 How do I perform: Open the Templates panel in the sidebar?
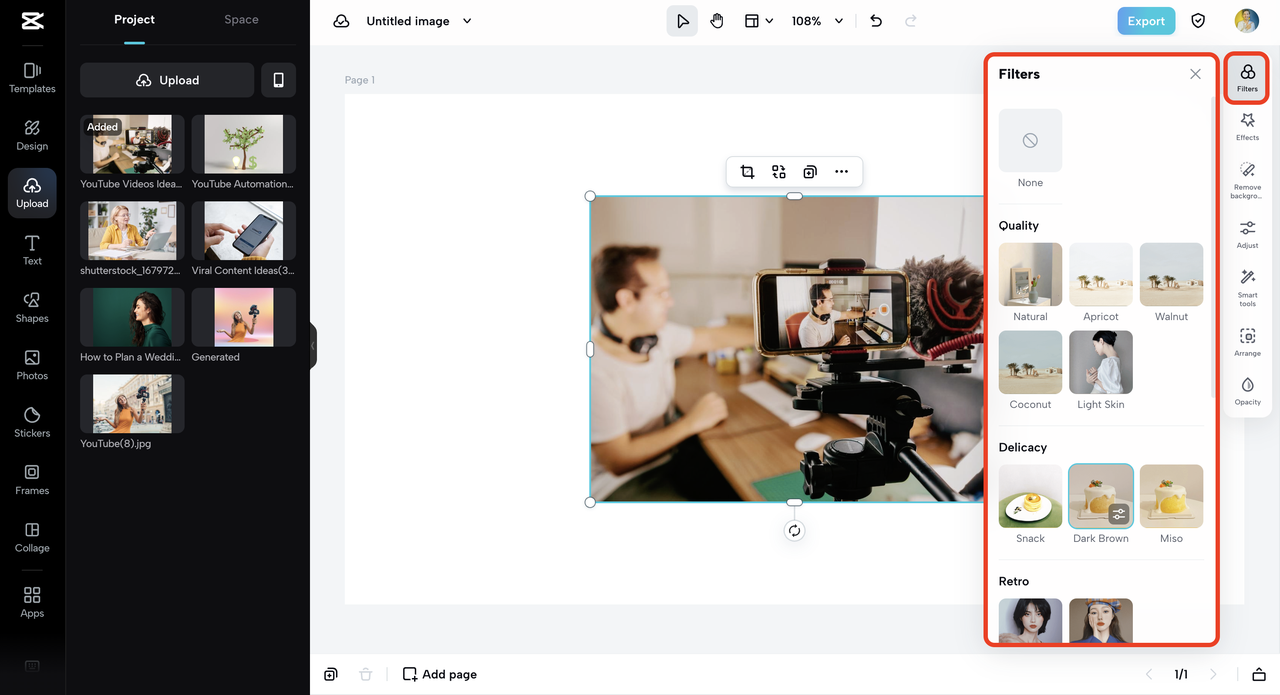pos(32,78)
